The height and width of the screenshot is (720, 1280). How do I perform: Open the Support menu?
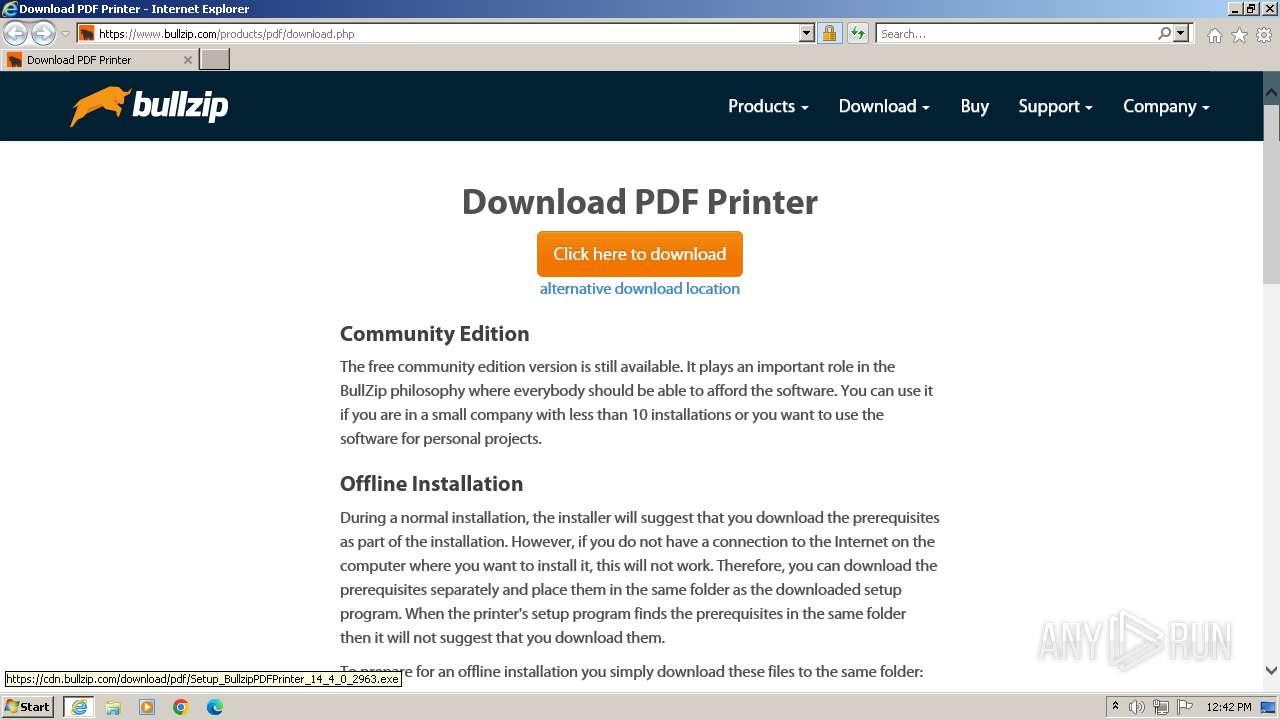(x=1055, y=106)
